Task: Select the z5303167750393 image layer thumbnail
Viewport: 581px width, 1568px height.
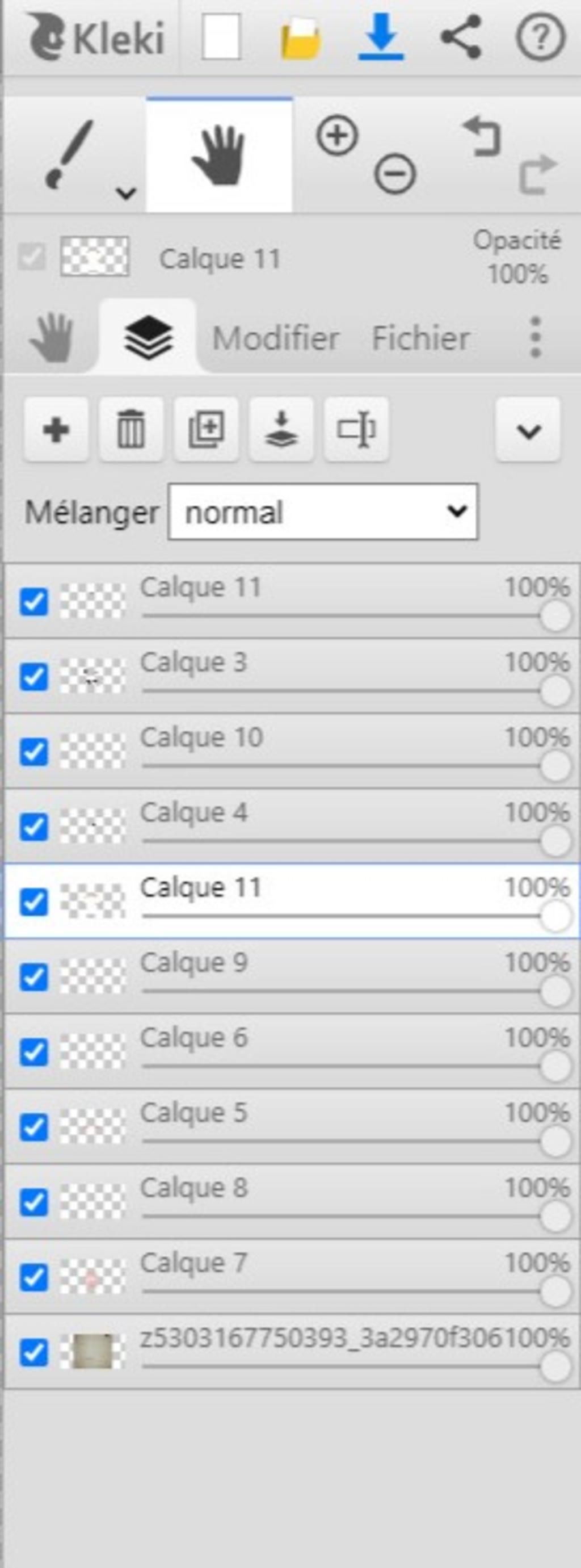Action: point(92,1352)
